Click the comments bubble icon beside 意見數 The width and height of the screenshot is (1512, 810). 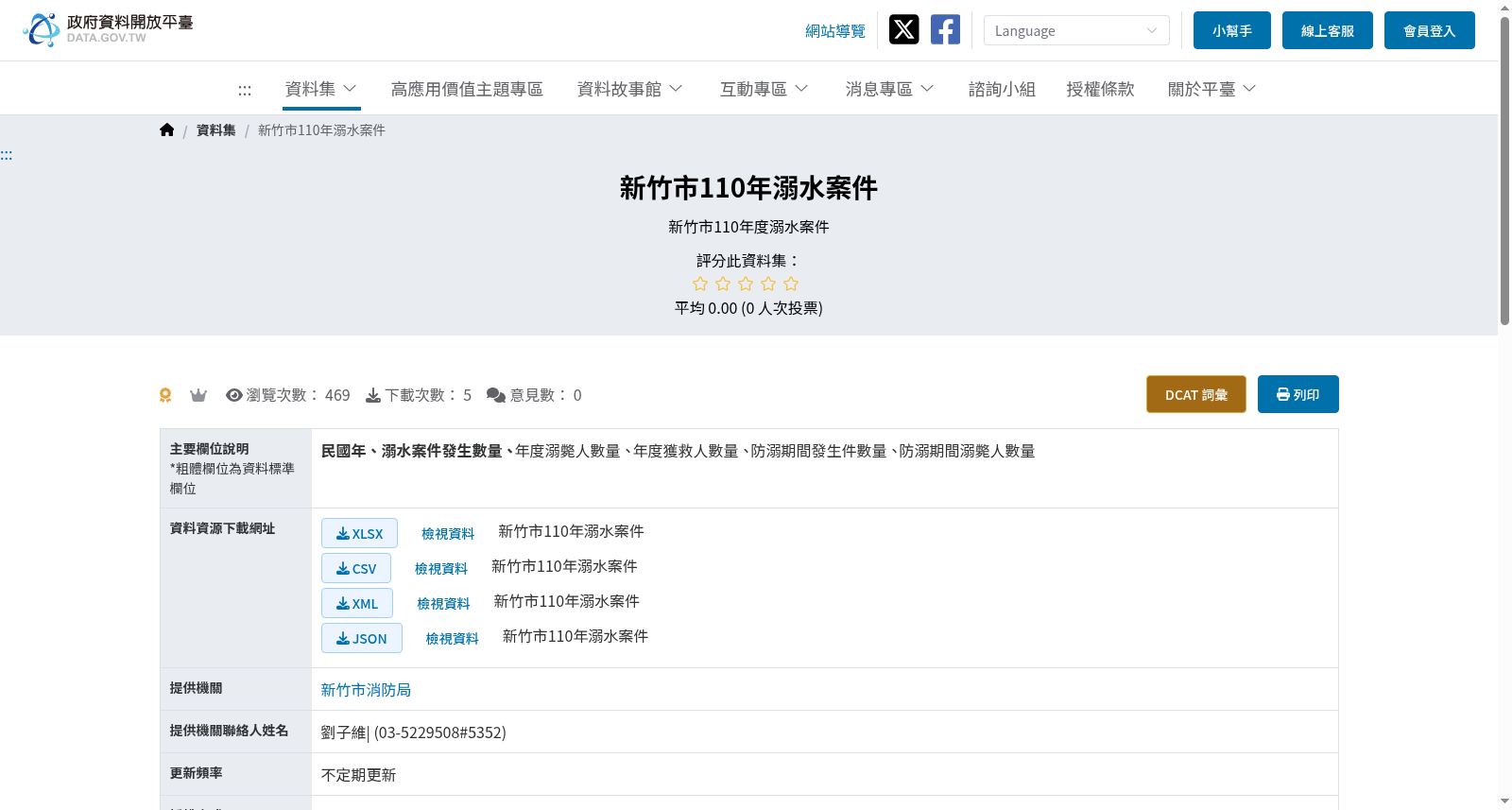point(496,395)
